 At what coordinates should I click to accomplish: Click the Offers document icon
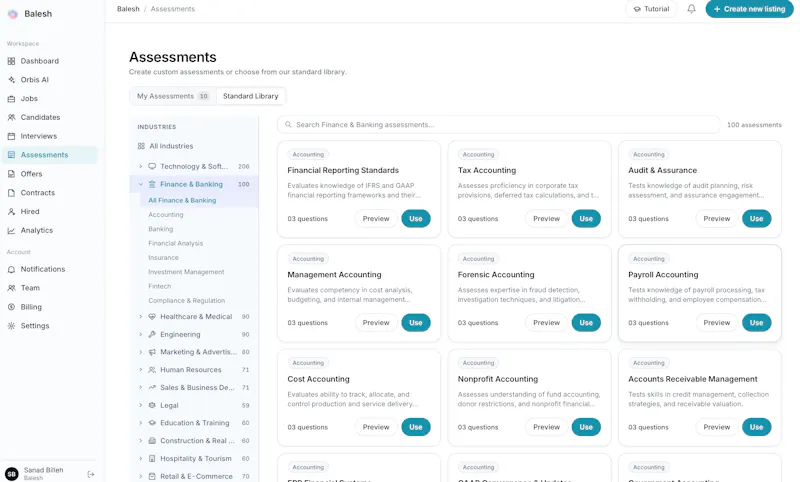coord(11,174)
